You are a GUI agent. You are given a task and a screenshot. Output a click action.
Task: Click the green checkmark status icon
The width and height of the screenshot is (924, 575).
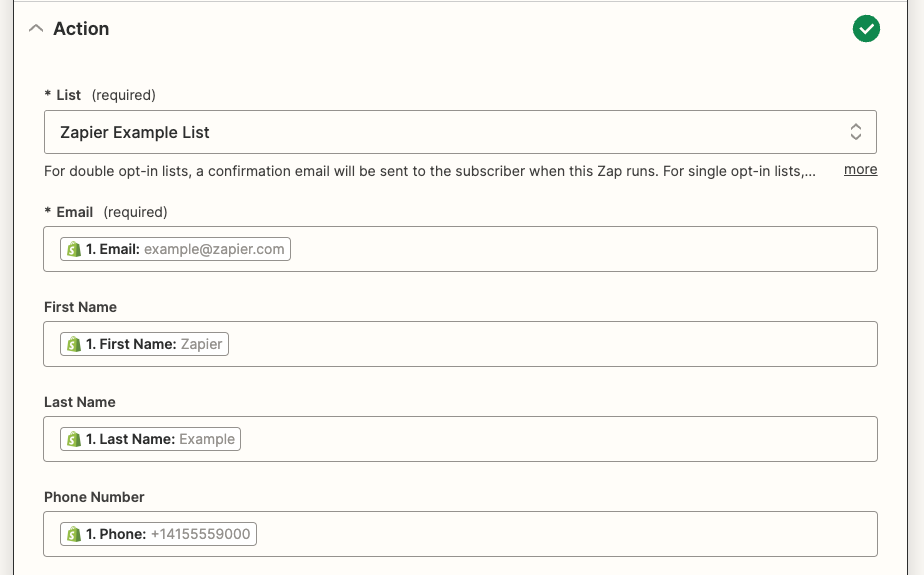click(866, 29)
